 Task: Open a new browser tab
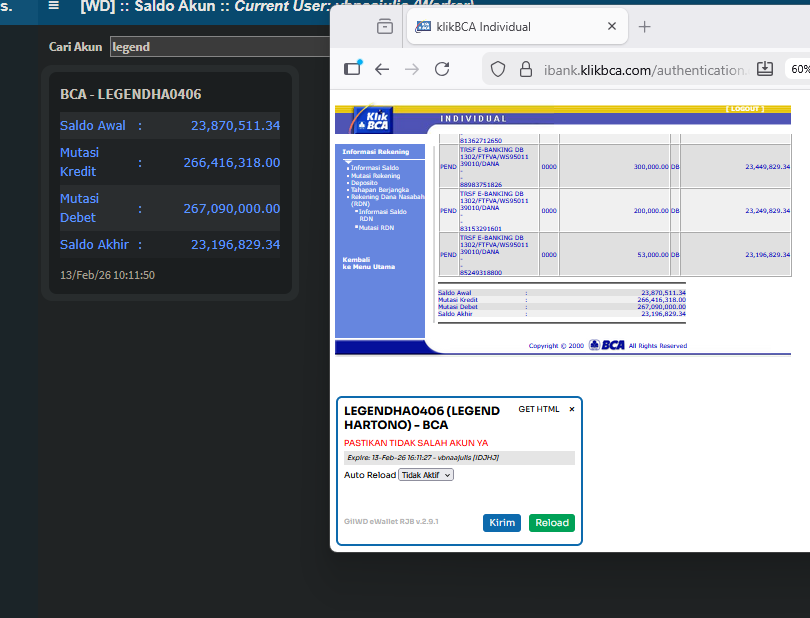click(644, 26)
